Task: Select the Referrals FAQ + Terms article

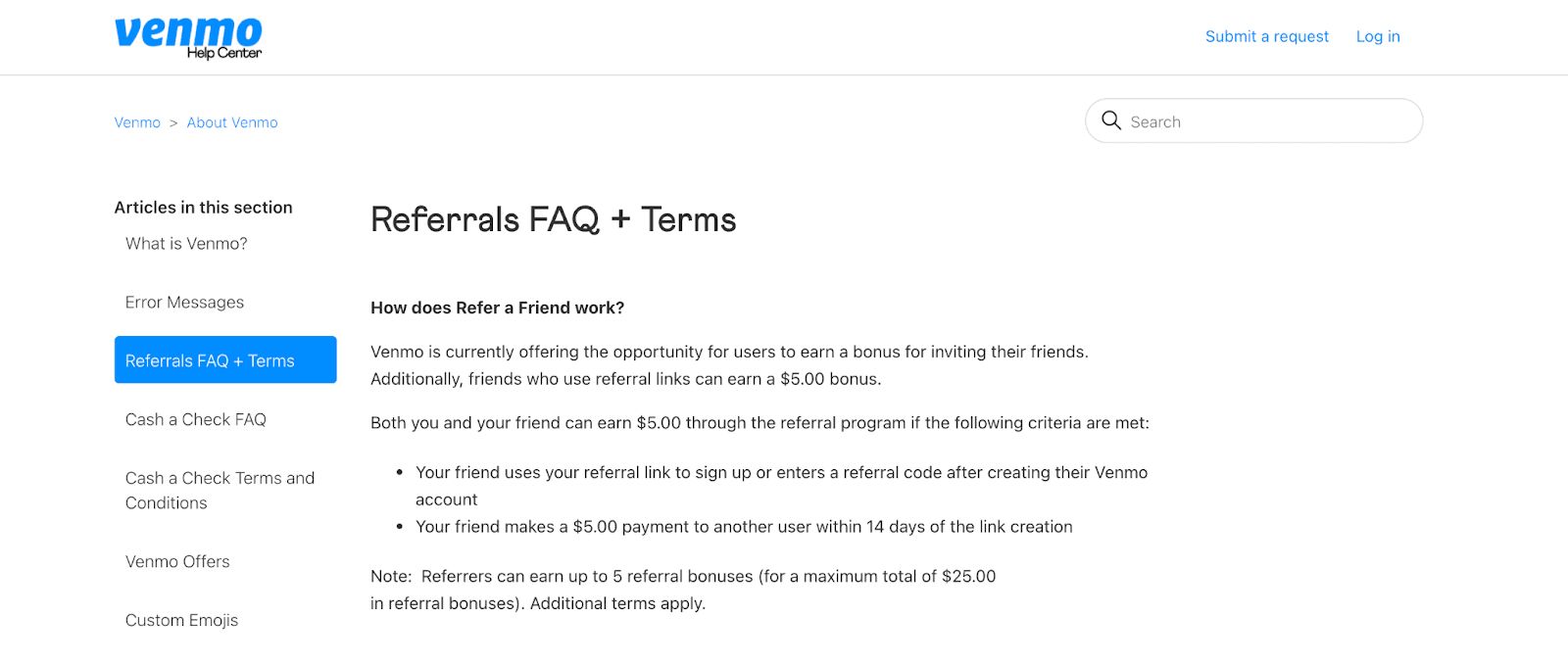Action: (210, 359)
